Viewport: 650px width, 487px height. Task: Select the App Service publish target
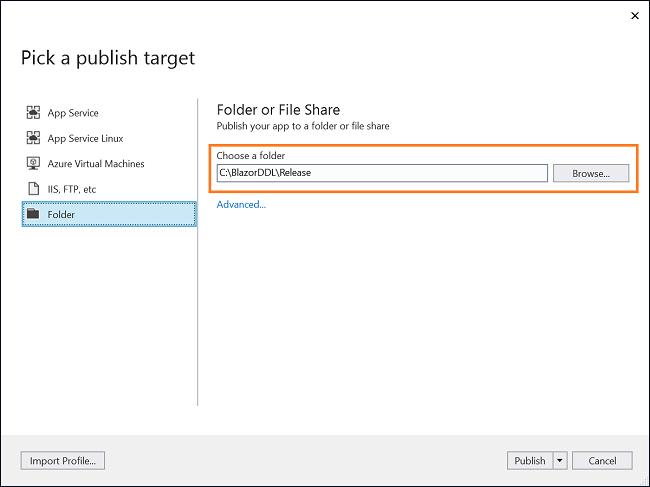point(73,113)
